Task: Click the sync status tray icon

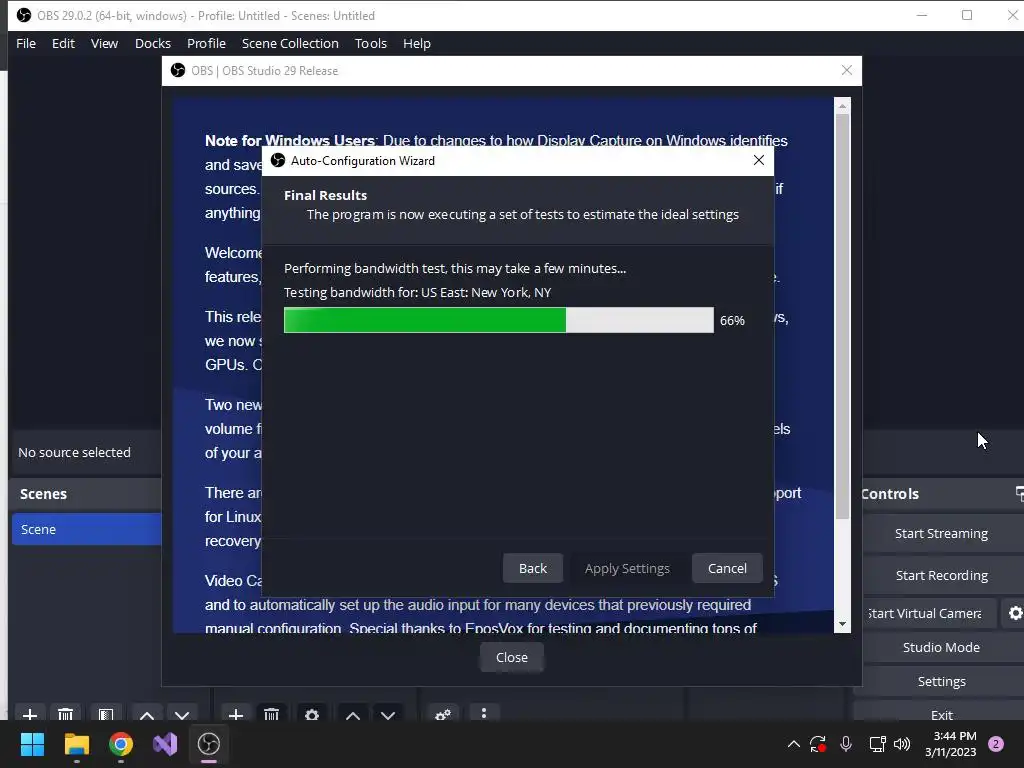Action: click(x=818, y=743)
